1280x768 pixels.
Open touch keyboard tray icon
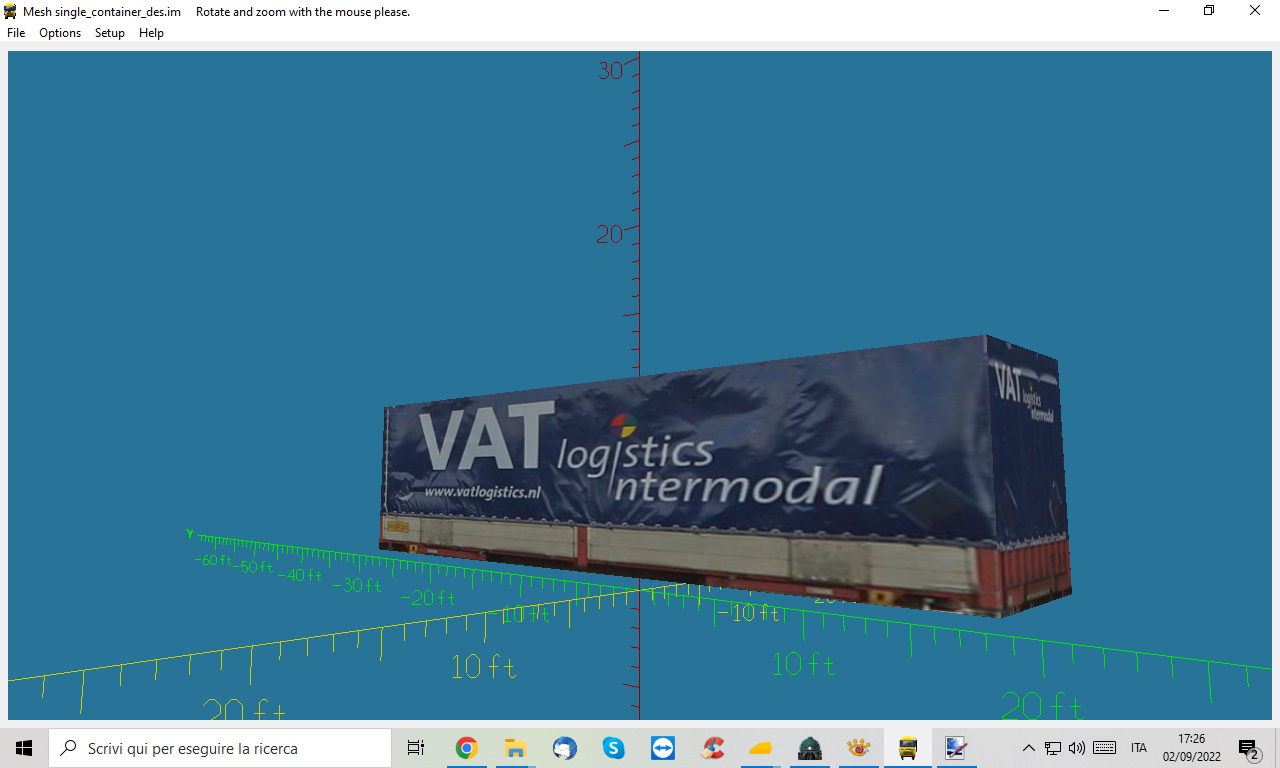pos(1104,748)
